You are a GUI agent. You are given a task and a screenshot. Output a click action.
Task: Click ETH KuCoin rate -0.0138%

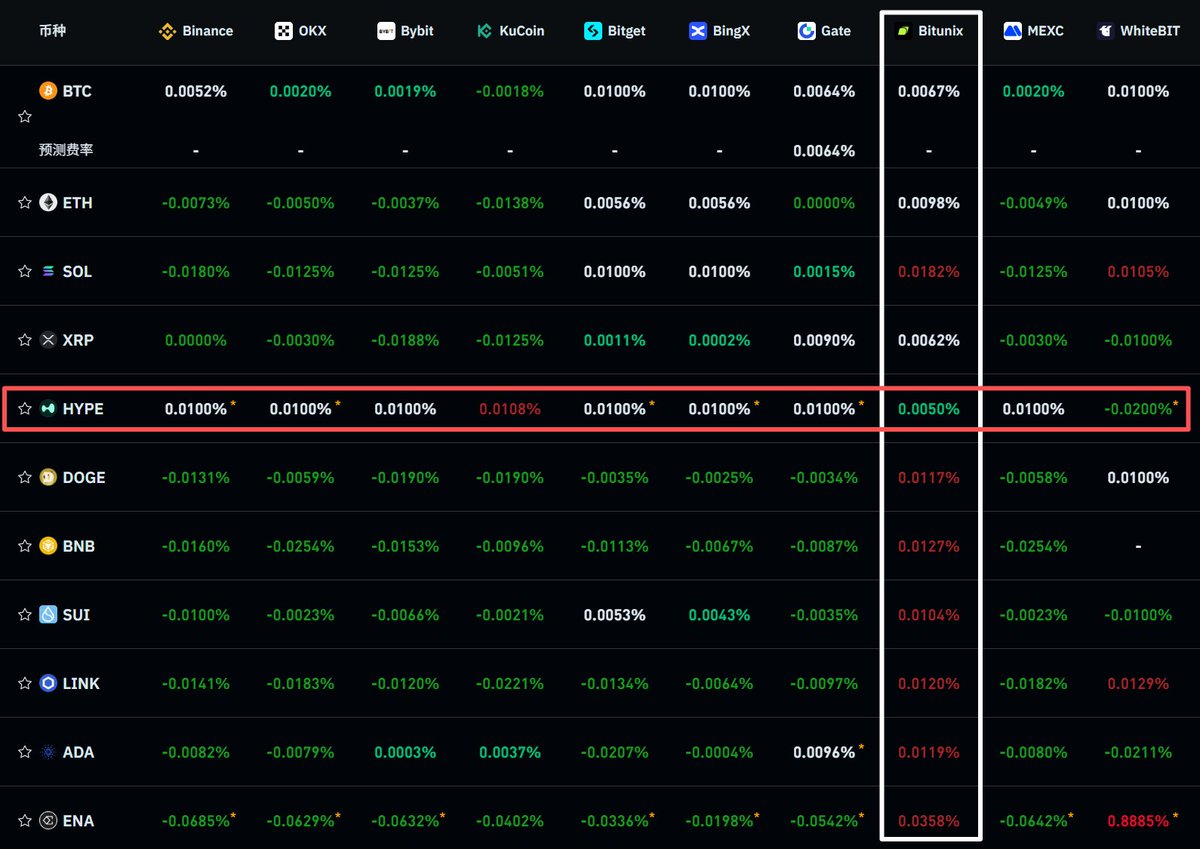[x=510, y=203]
